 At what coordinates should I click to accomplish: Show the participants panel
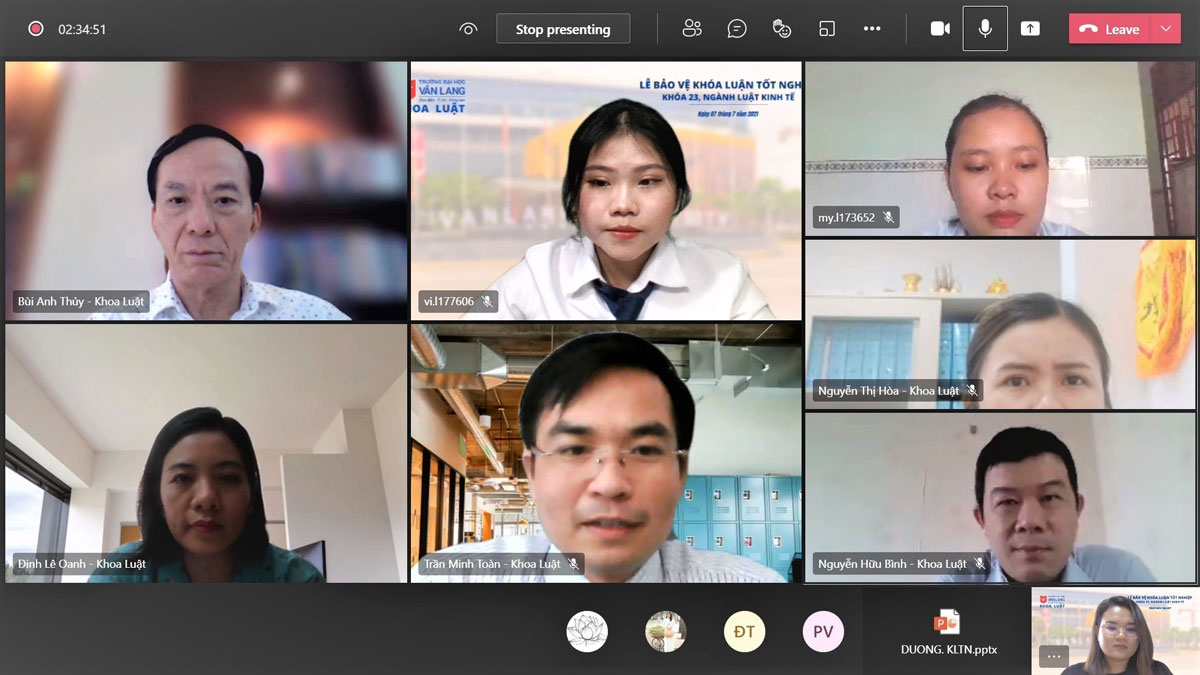[x=692, y=29]
